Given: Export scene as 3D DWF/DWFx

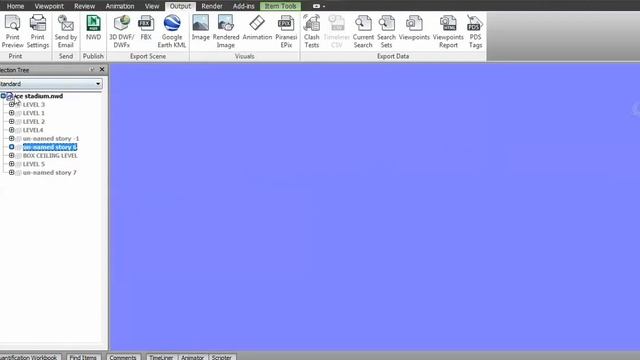Looking at the screenshot, I should (121, 31).
